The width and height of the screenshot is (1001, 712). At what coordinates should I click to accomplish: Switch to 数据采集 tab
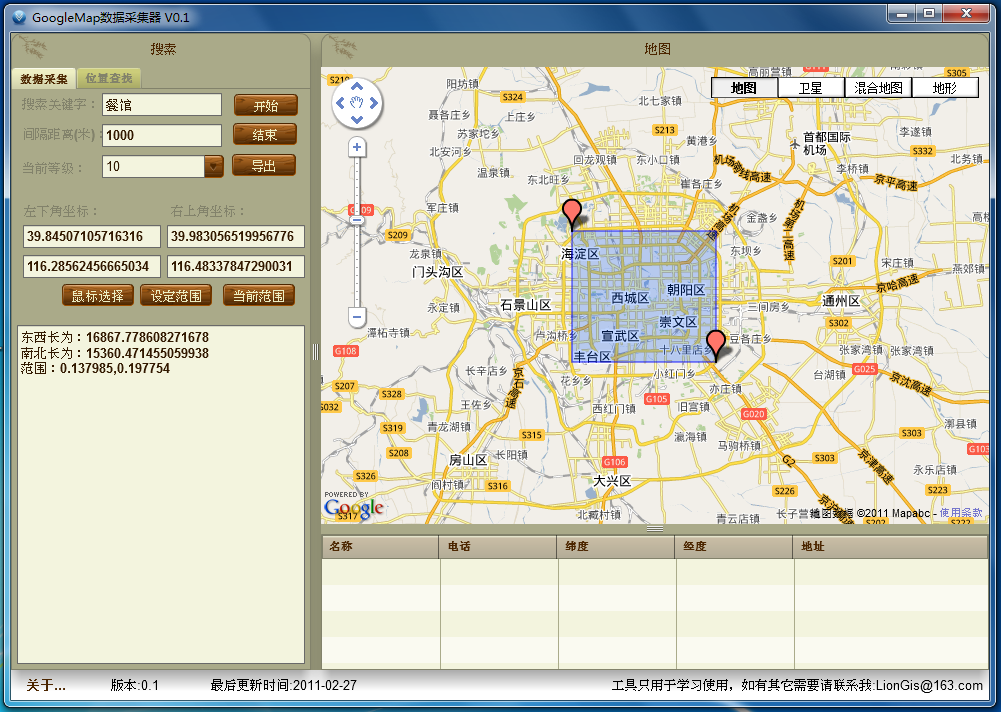coord(43,79)
